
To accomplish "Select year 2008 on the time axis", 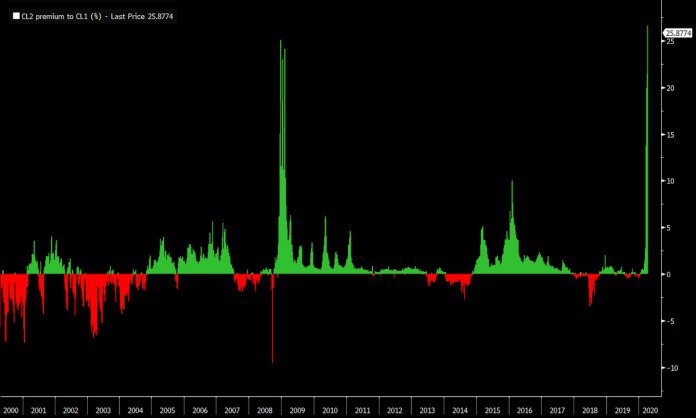I will [265, 410].
